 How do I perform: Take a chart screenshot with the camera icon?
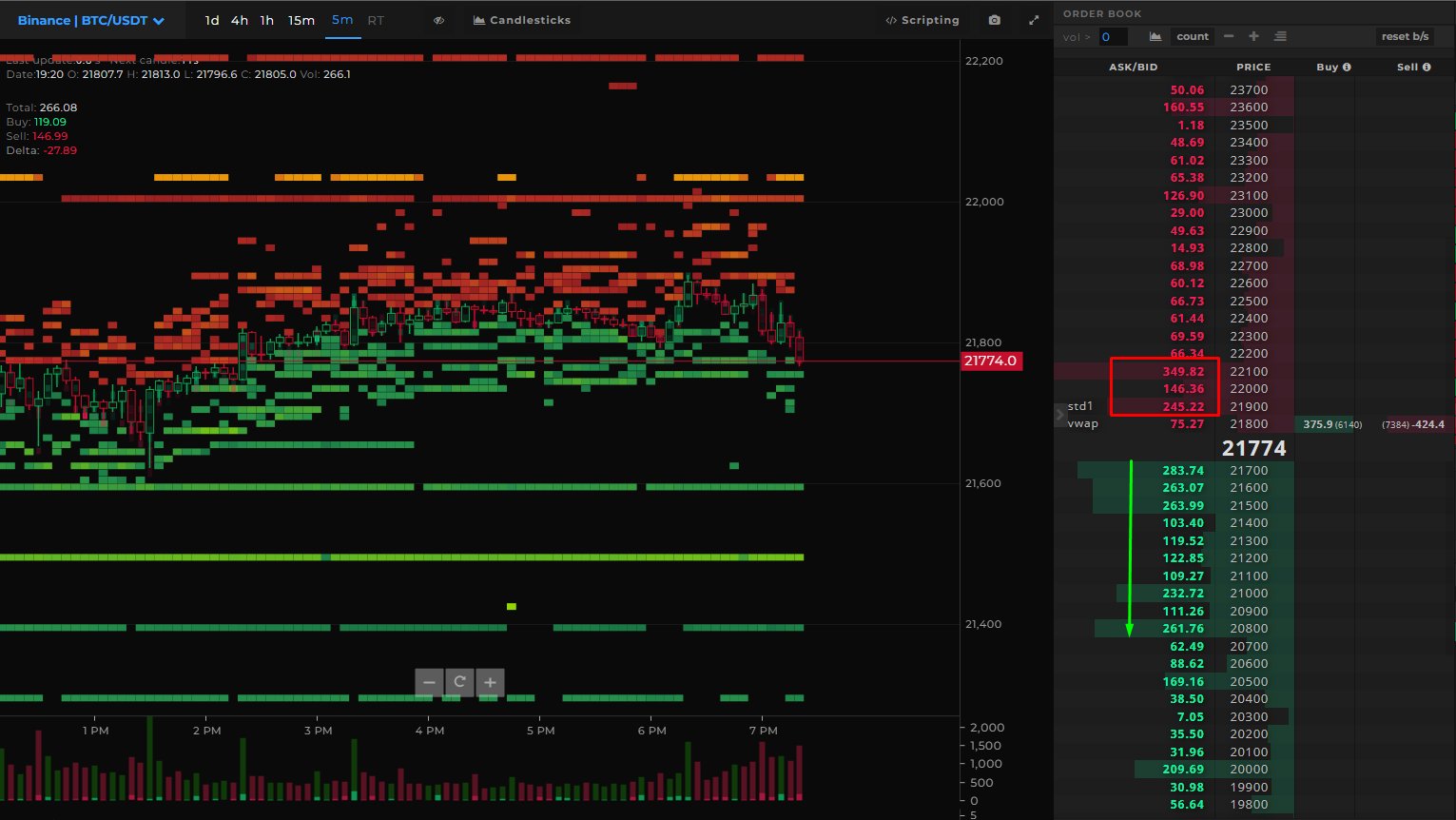(x=995, y=20)
